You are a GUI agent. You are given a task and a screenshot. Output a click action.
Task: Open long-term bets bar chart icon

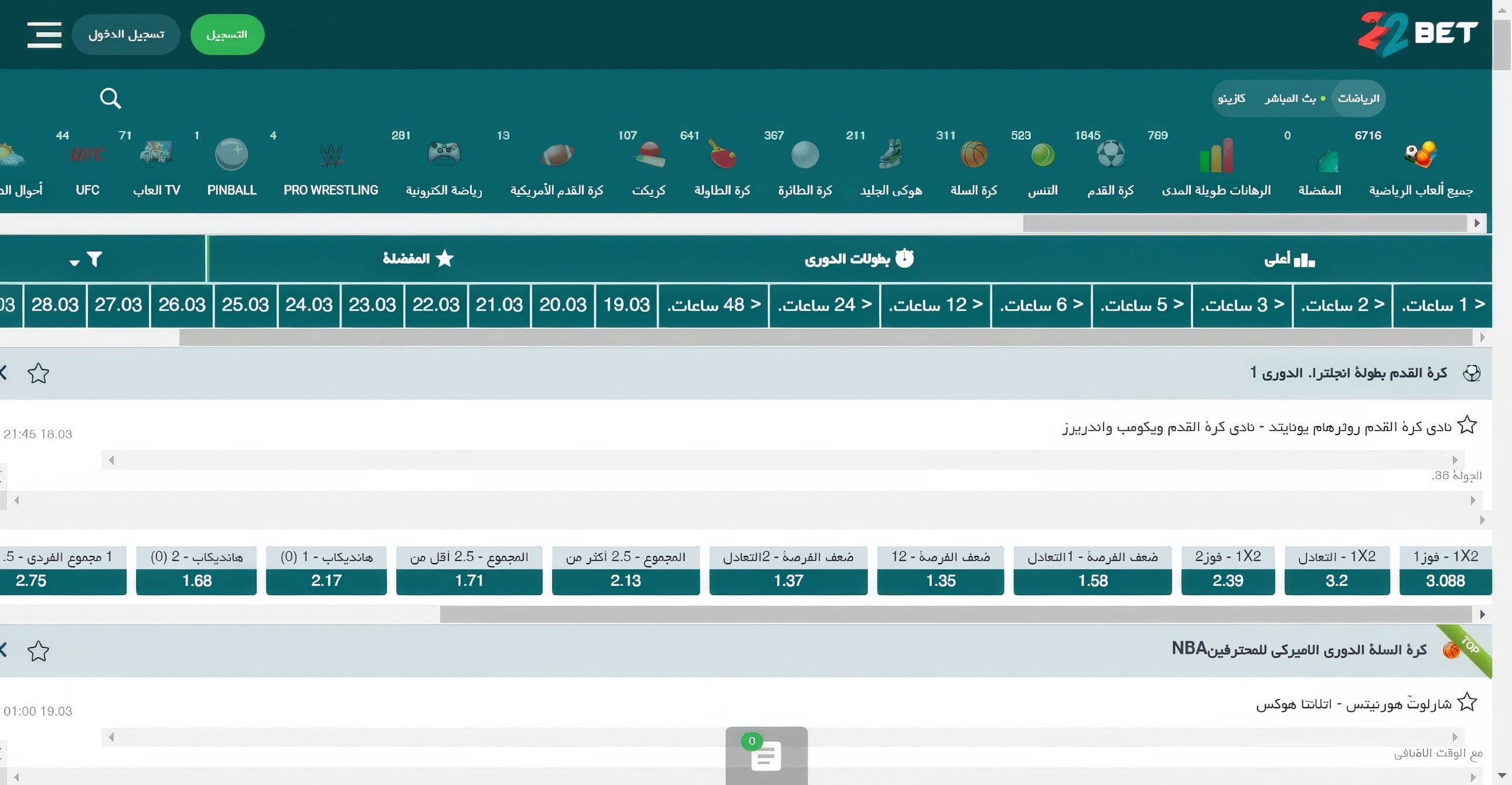(x=1215, y=155)
